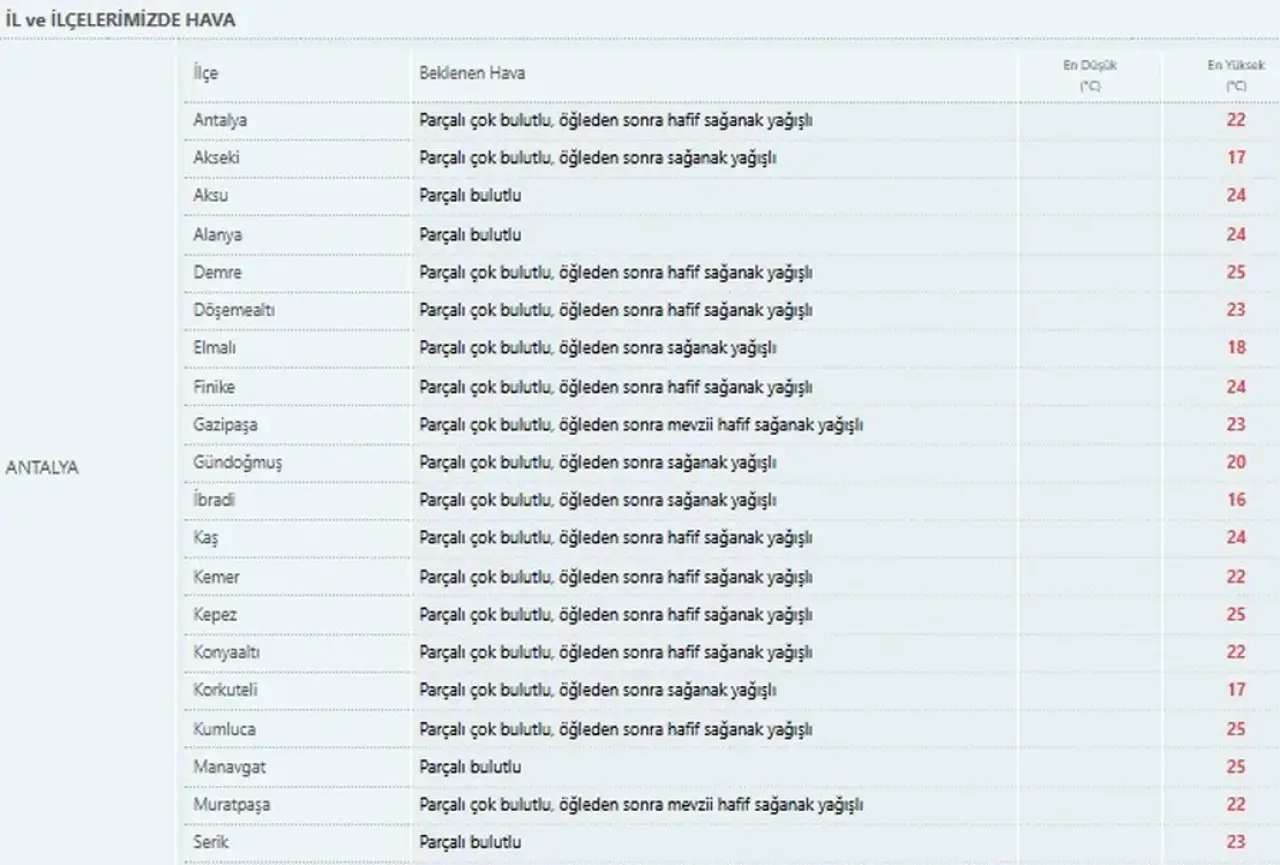Select the Akseki district row
1280x865 pixels.
pyautogui.click(x=216, y=158)
